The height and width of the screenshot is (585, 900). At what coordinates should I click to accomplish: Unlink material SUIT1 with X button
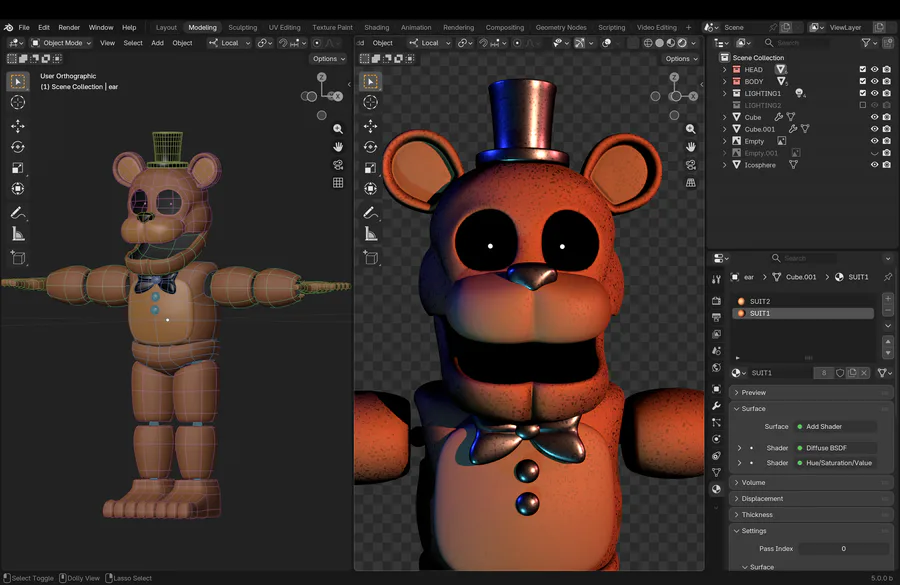pyautogui.click(x=864, y=373)
